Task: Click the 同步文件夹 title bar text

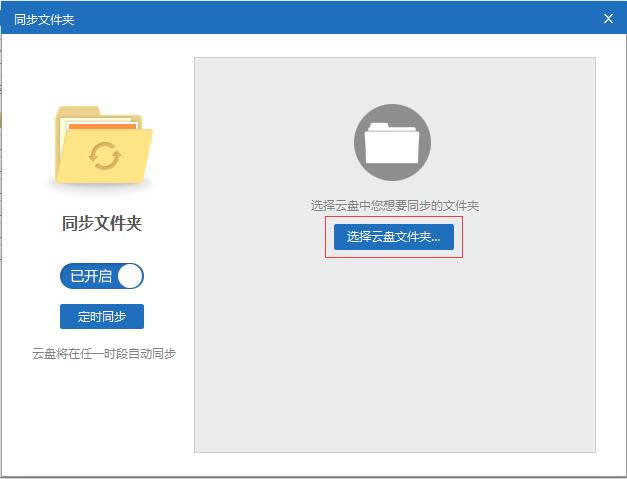Action: click(44, 19)
